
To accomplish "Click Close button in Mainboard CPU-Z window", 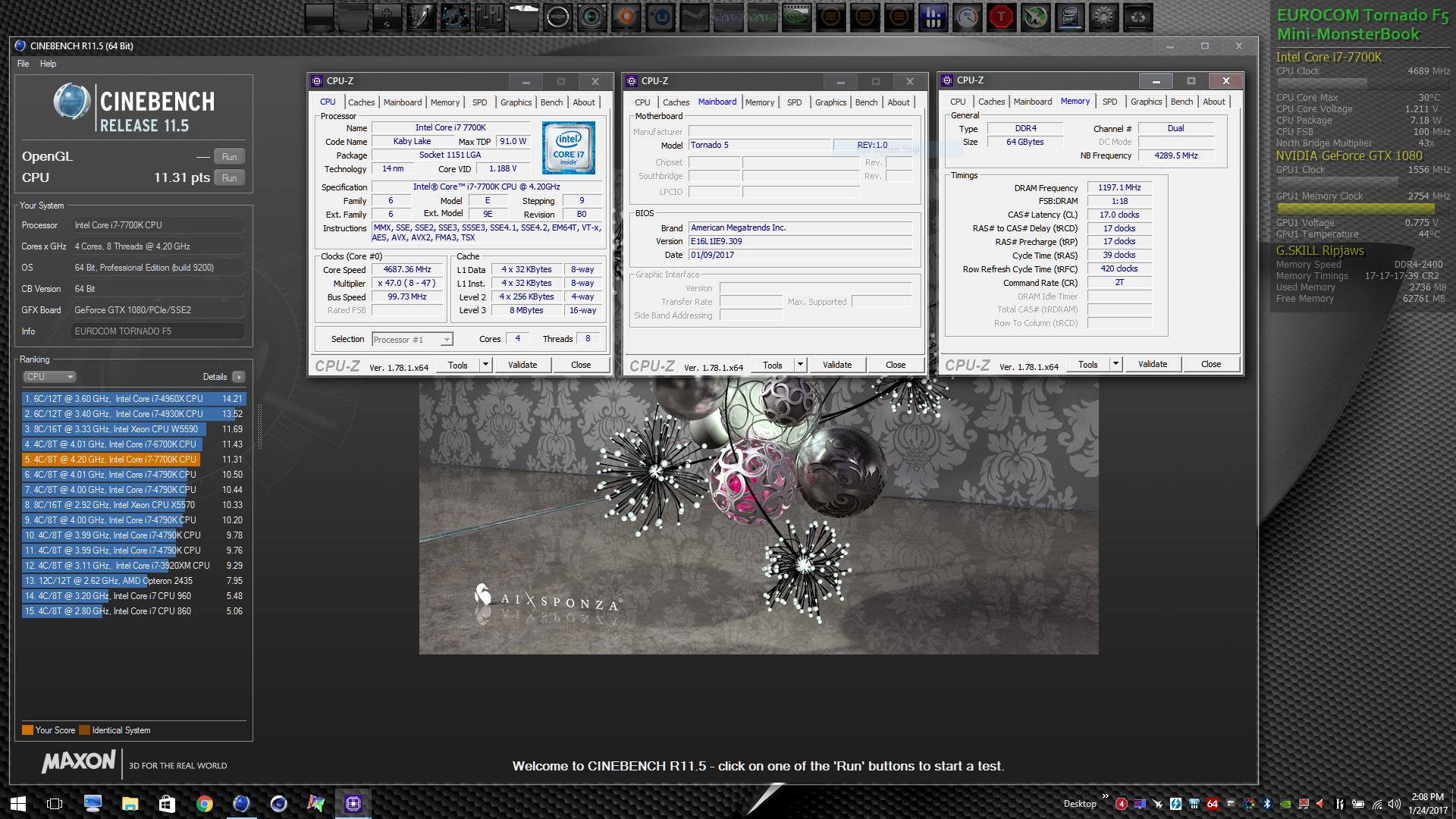I will (896, 365).
